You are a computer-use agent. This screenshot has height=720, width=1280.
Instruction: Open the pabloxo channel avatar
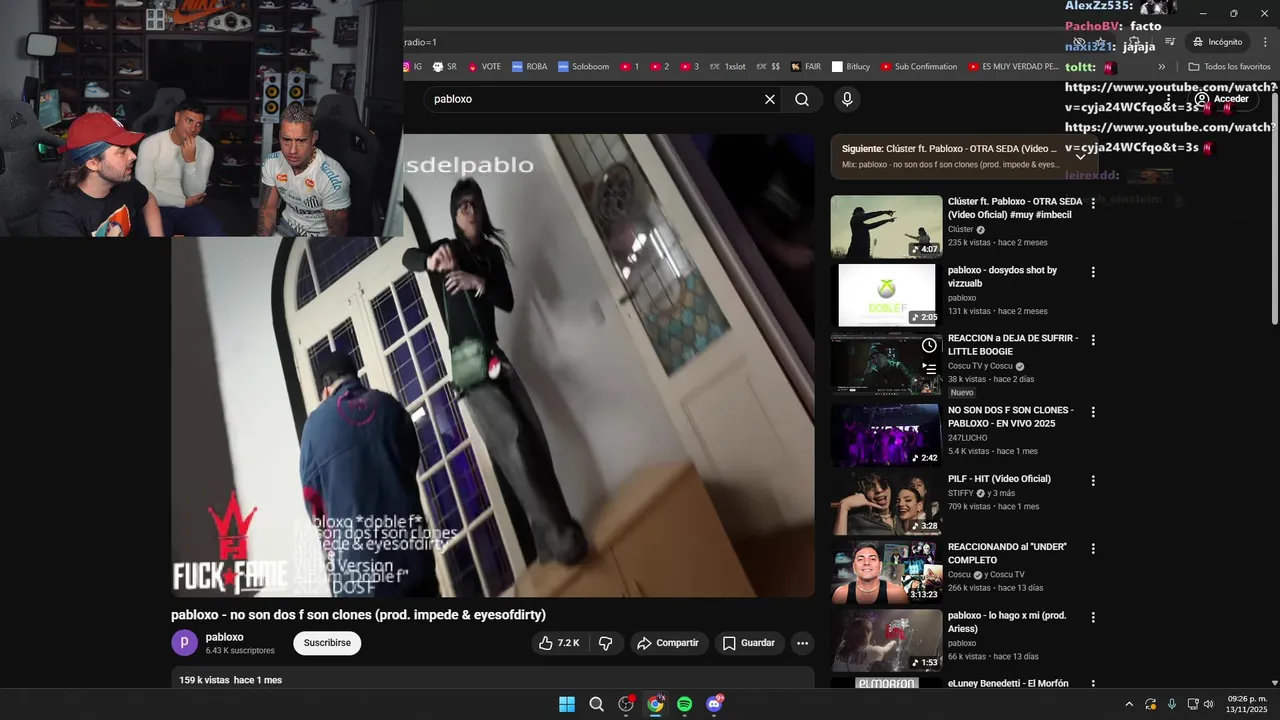(184, 643)
